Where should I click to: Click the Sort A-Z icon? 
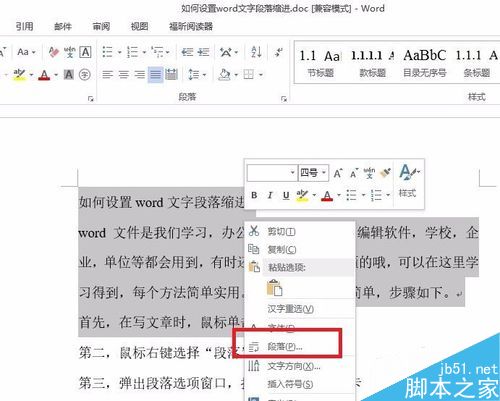pyautogui.click(x=256, y=52)
